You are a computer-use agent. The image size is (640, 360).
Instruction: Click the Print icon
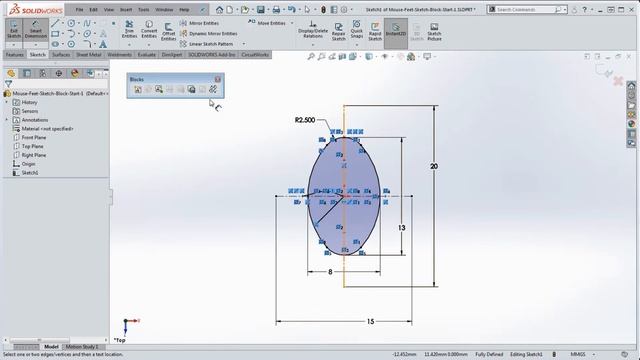click(276, 9)
